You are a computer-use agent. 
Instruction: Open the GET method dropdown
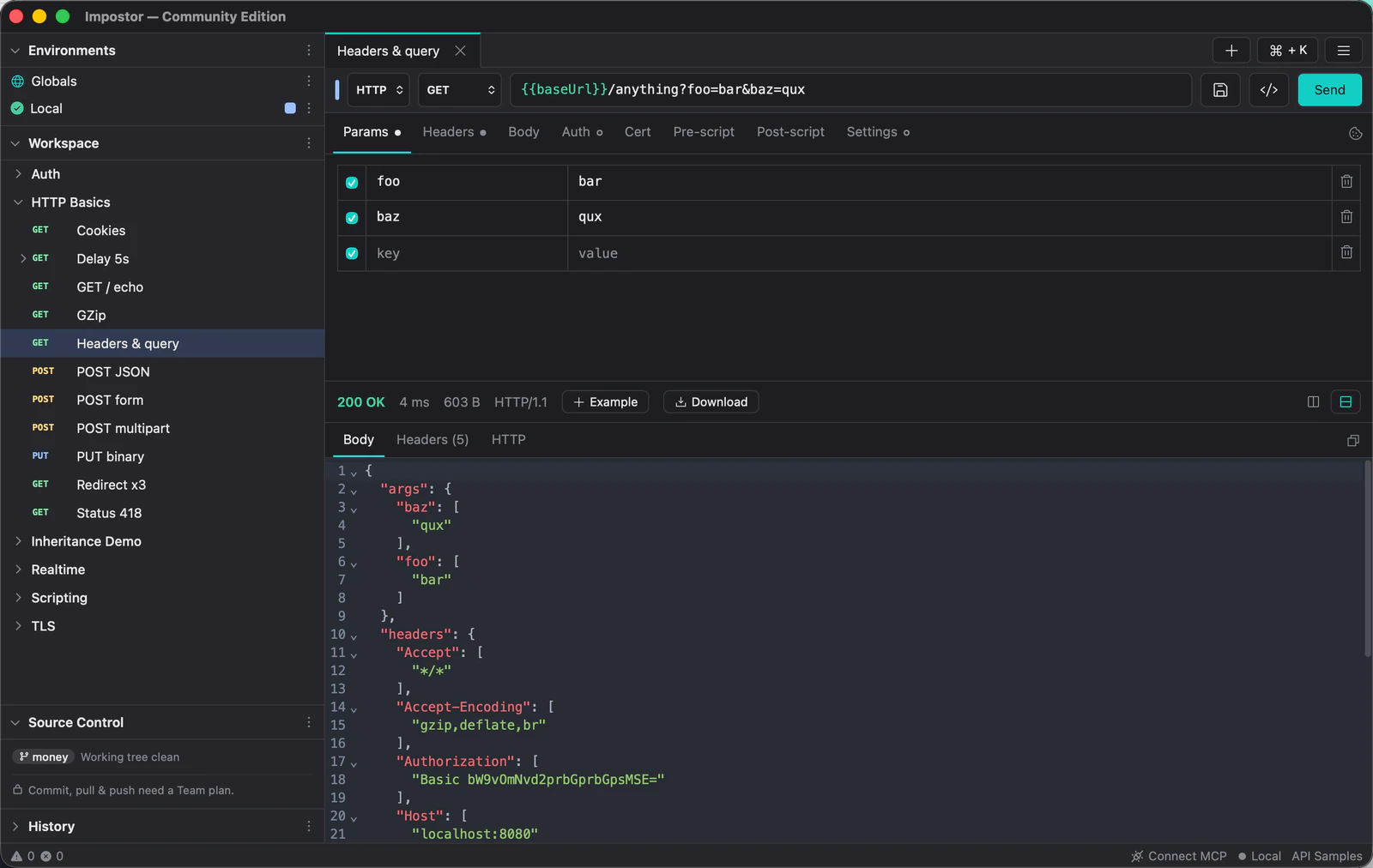coord(460,90)
